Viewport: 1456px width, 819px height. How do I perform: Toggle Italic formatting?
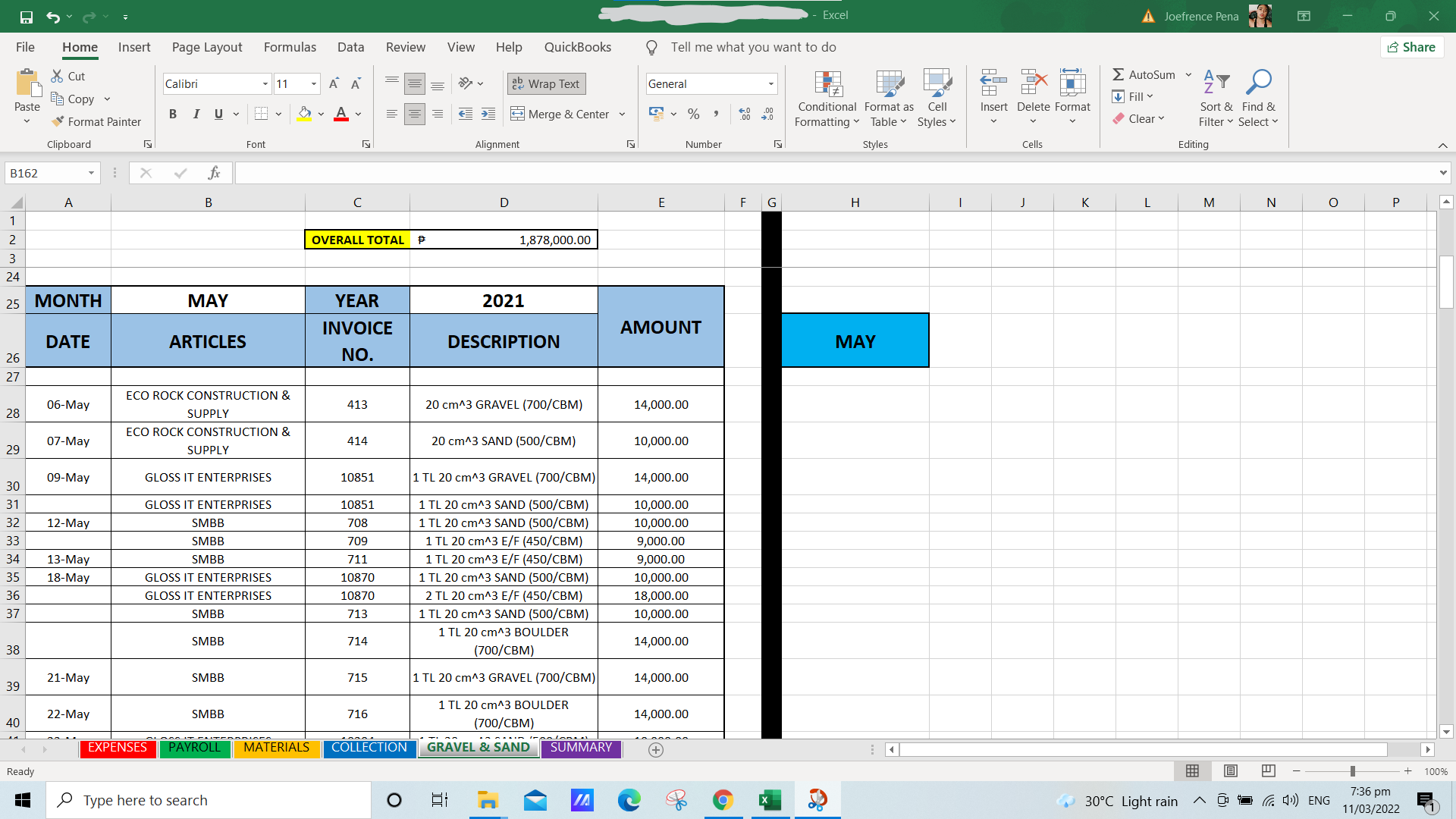196,115
